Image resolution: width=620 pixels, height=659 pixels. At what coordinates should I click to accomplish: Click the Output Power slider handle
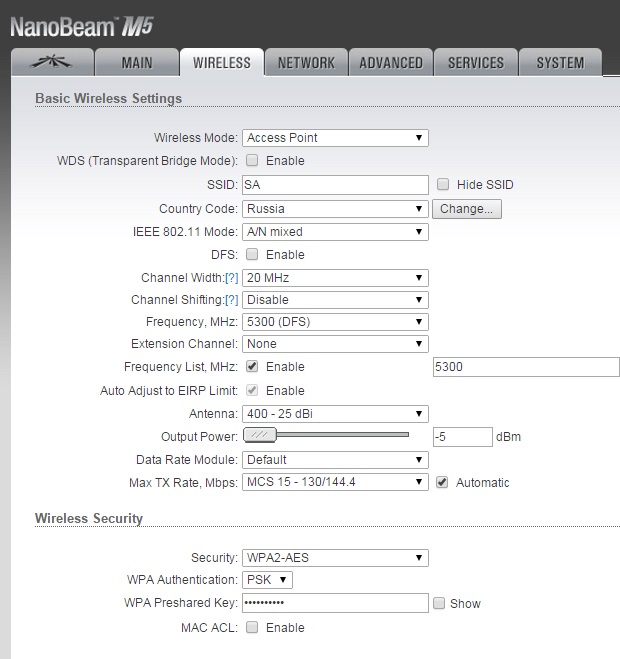click(x=260, y=435)
